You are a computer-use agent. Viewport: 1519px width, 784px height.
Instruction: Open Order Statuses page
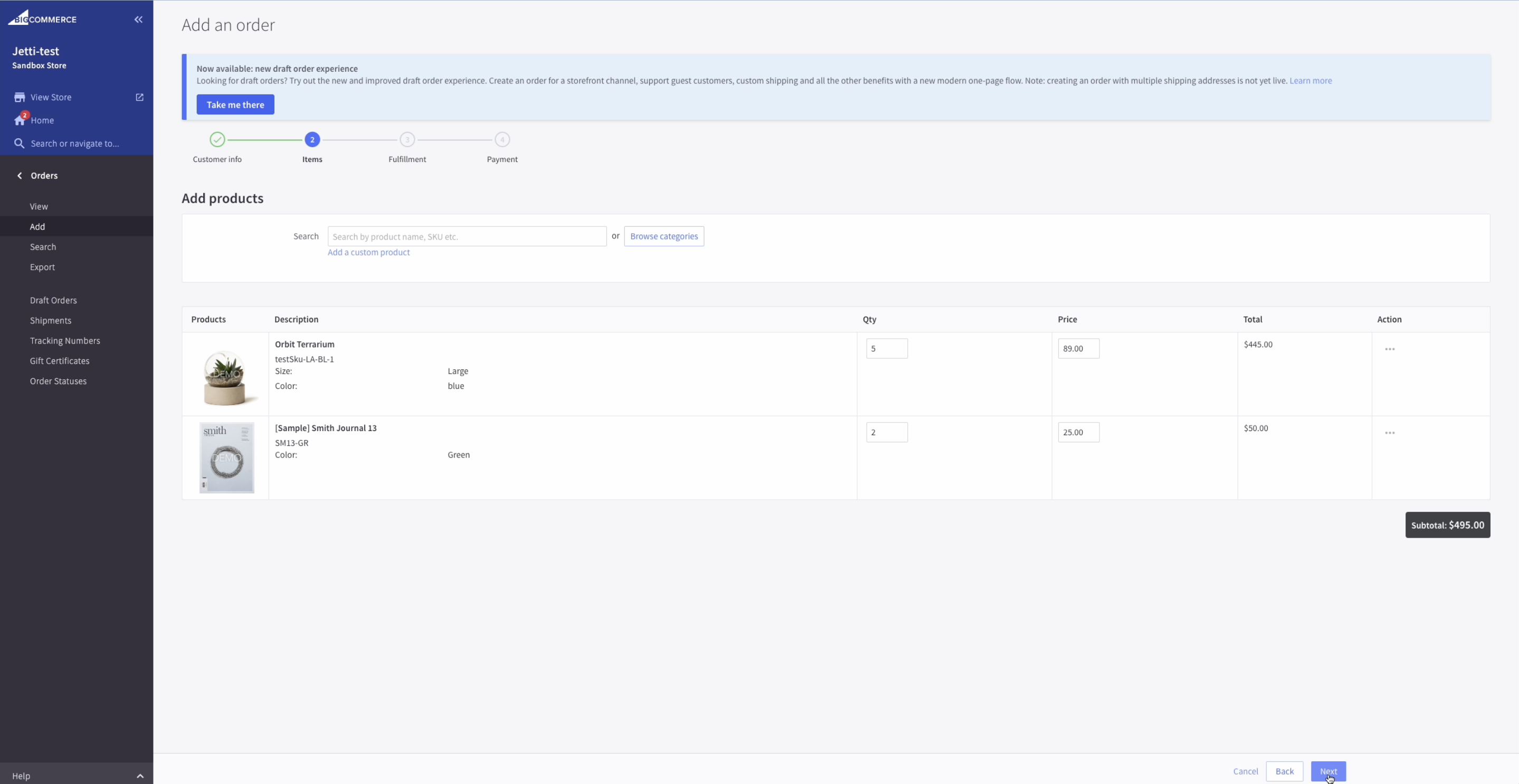click(x=59, y=381)
